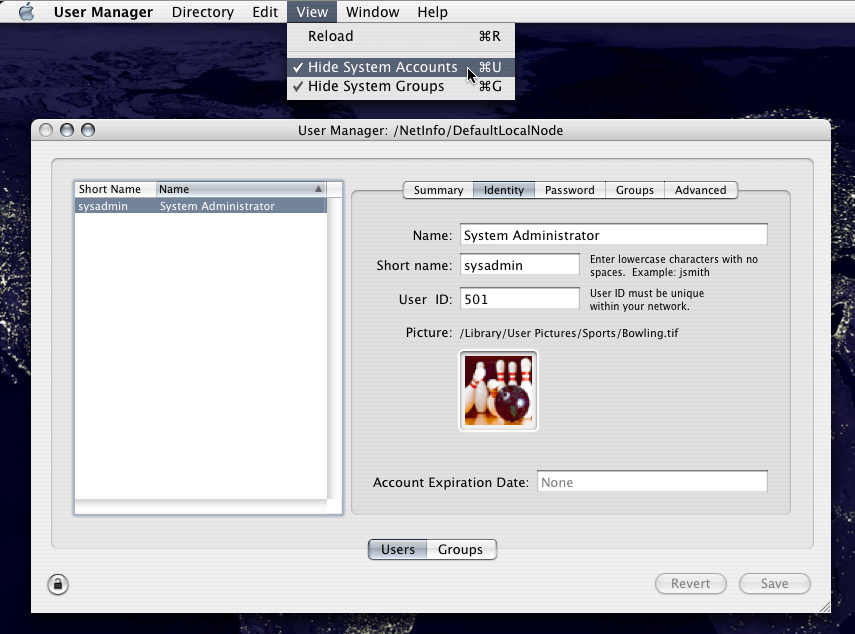Select the Users segment button
Viewport: 855px width, 634px height.
398,550
